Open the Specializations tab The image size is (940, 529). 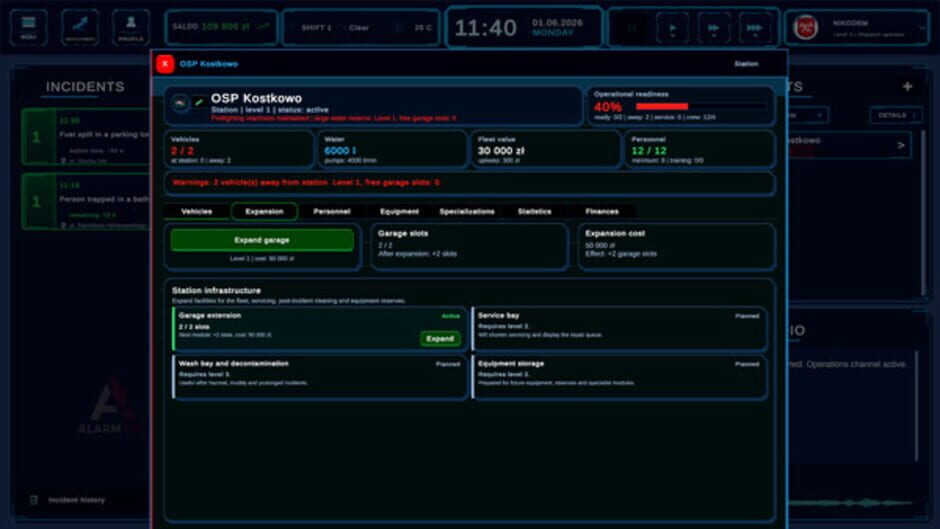point(467,212)
